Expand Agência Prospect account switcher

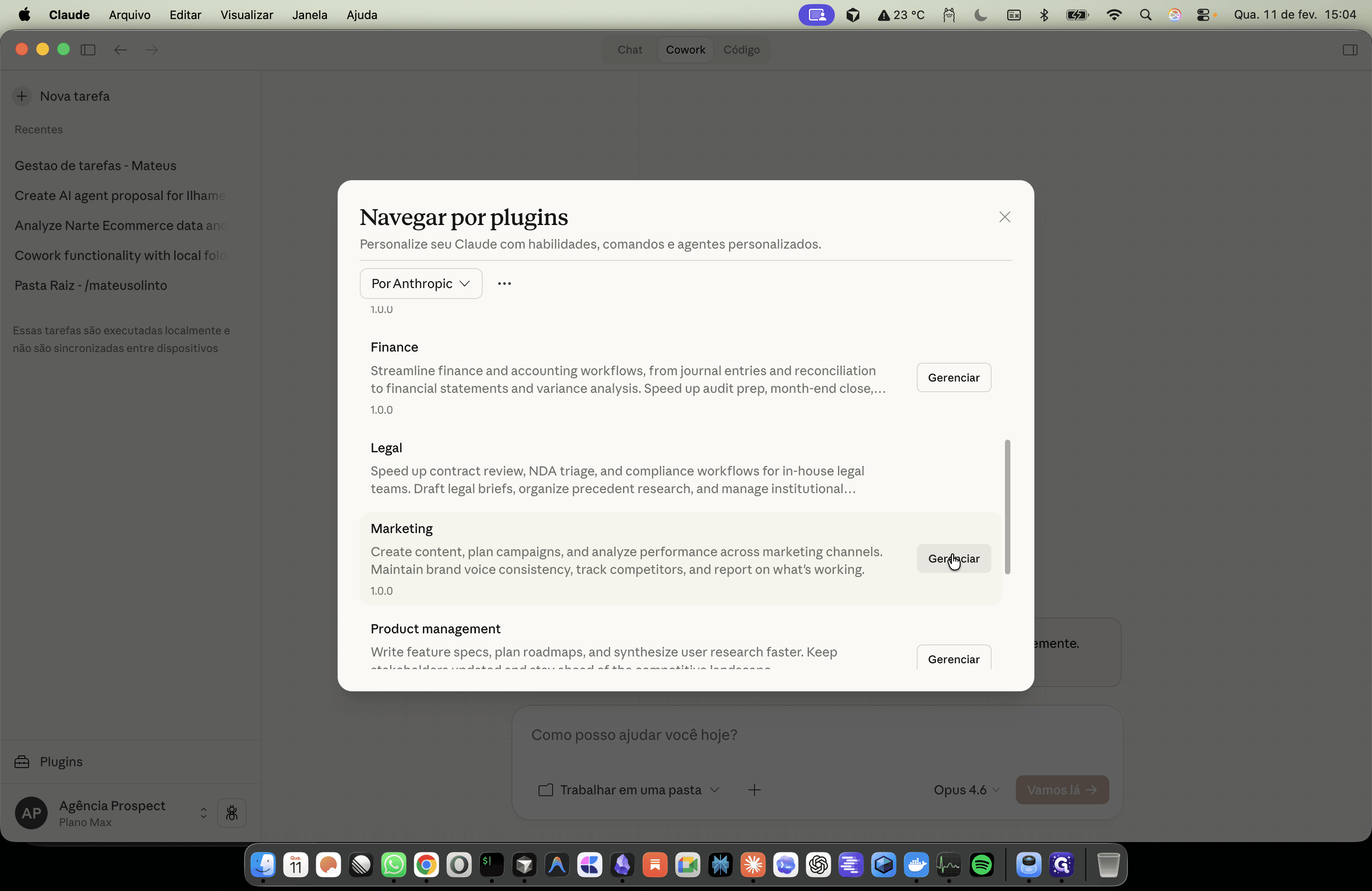click(x=204, y=813)
